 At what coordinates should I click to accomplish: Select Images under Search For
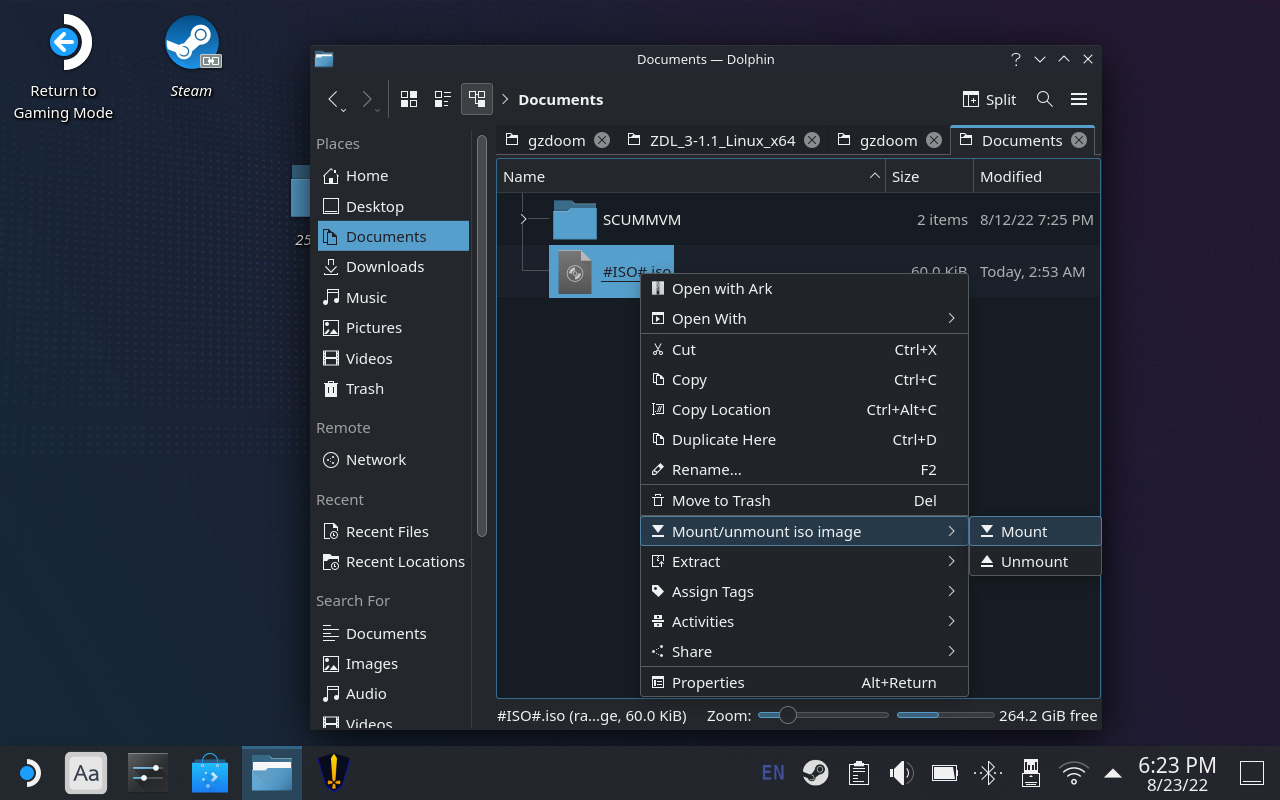[x=393, y=664]
